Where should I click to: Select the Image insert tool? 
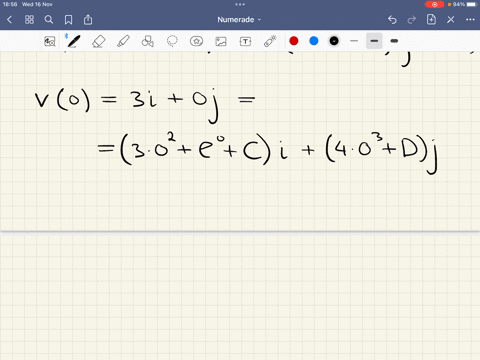point(221,41)
